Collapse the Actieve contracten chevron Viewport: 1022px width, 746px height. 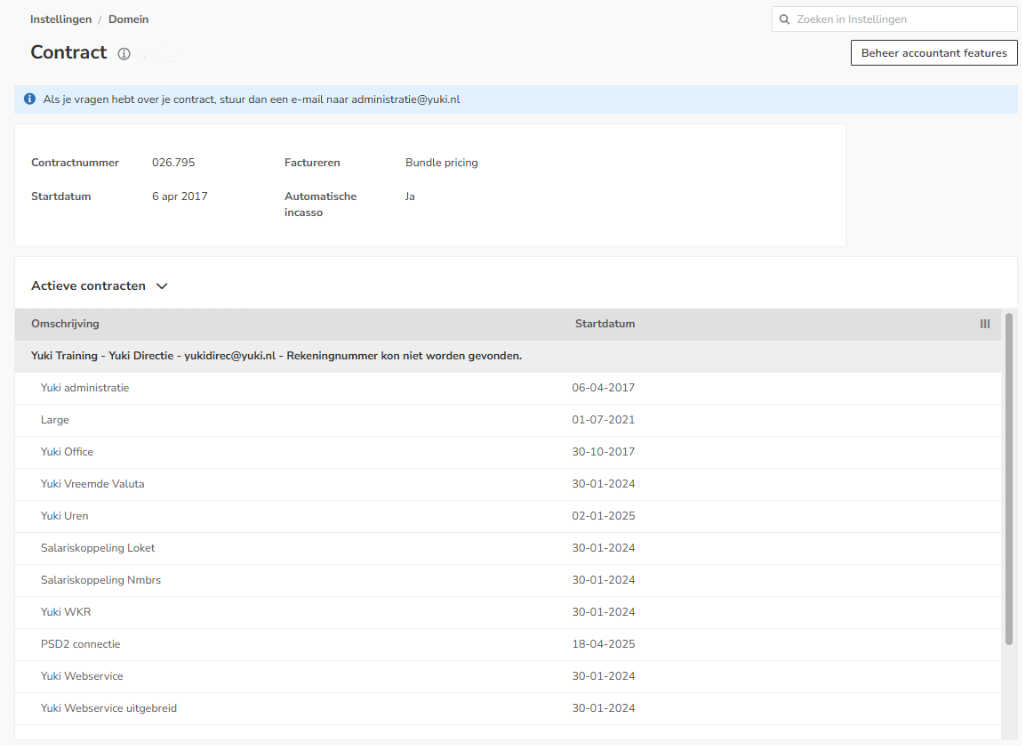[162, 286]
